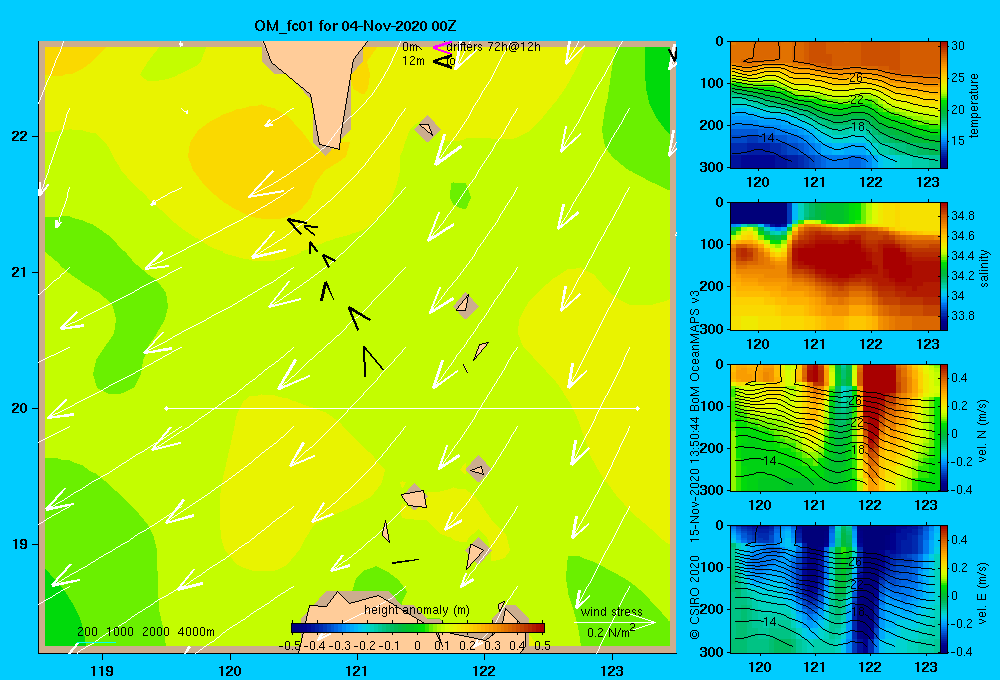This screenshot has width=1000, height=680.
Task: Click the vel. N color bar
Action: coord(943,427)
